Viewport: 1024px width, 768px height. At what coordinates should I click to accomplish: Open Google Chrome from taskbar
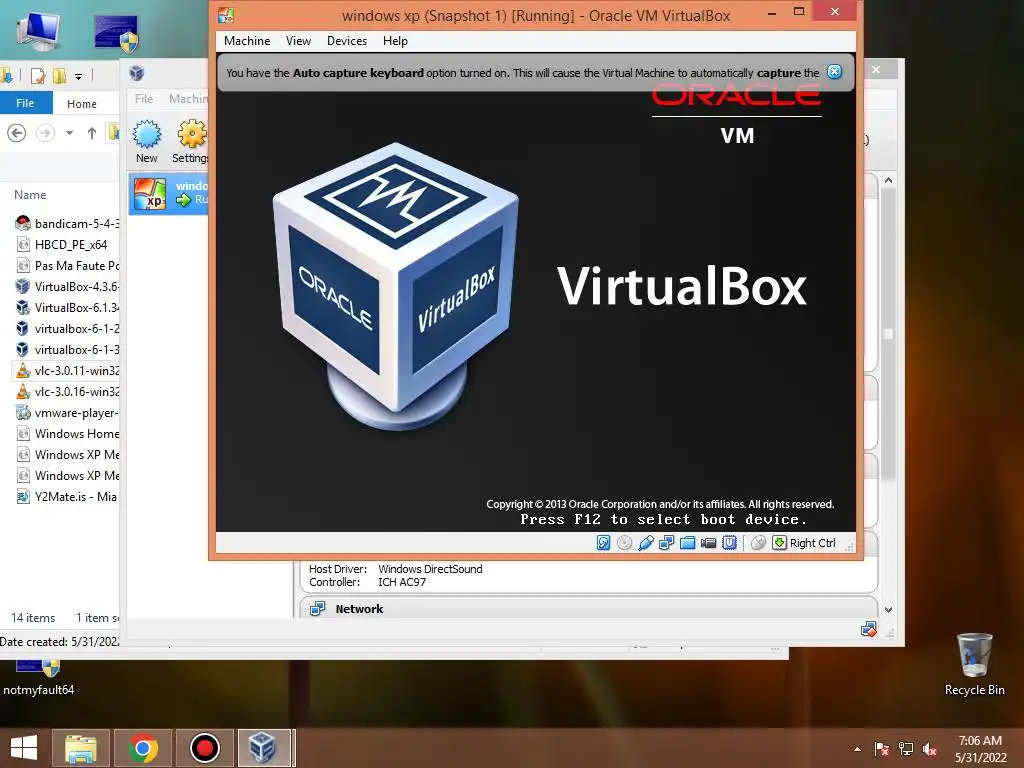click(x=142, y=748)
